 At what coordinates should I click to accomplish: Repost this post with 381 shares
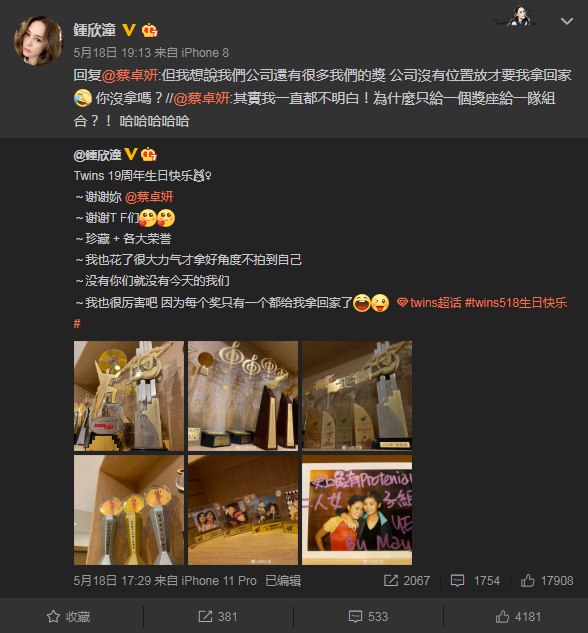tap(218, 616)
